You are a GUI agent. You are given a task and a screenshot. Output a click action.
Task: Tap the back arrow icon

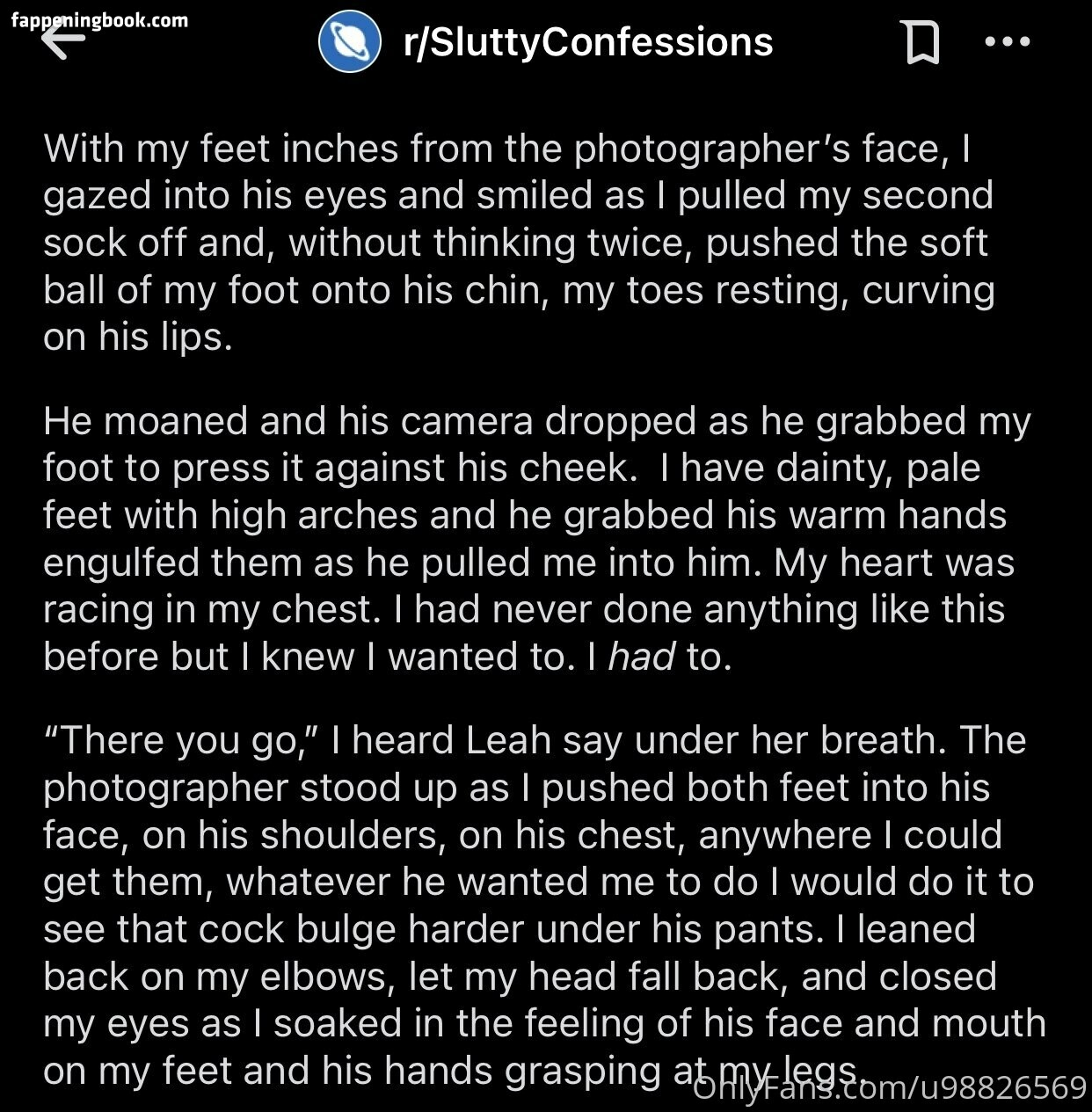point(63,41)
